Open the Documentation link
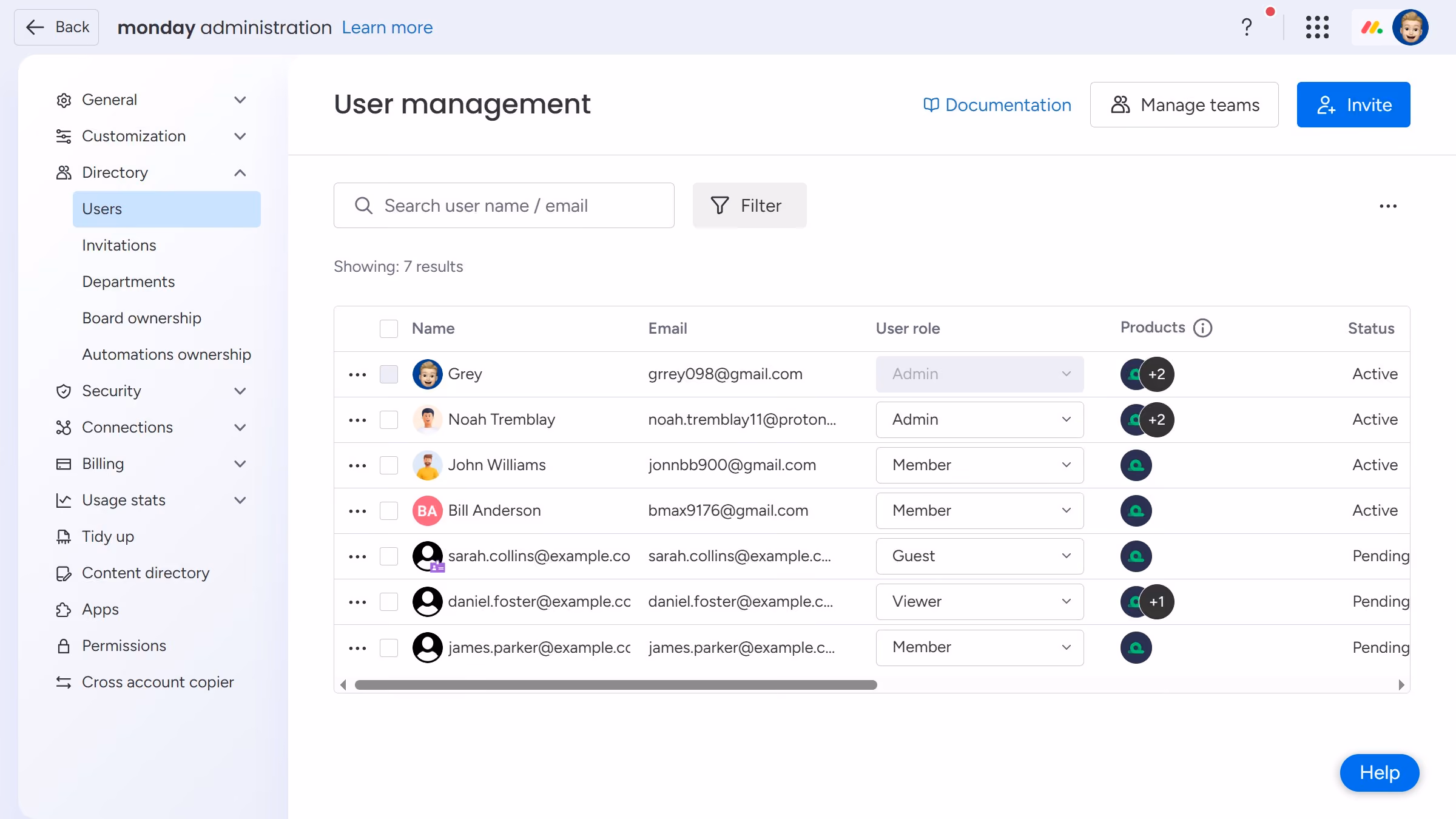1456x819 pixels. coord(997,105)
